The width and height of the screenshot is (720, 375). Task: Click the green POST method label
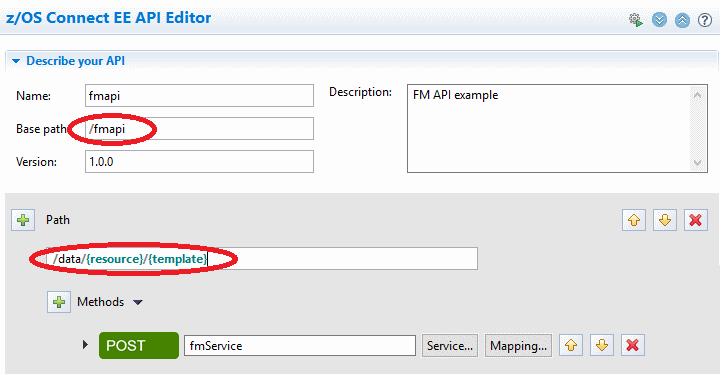(139, 345)
